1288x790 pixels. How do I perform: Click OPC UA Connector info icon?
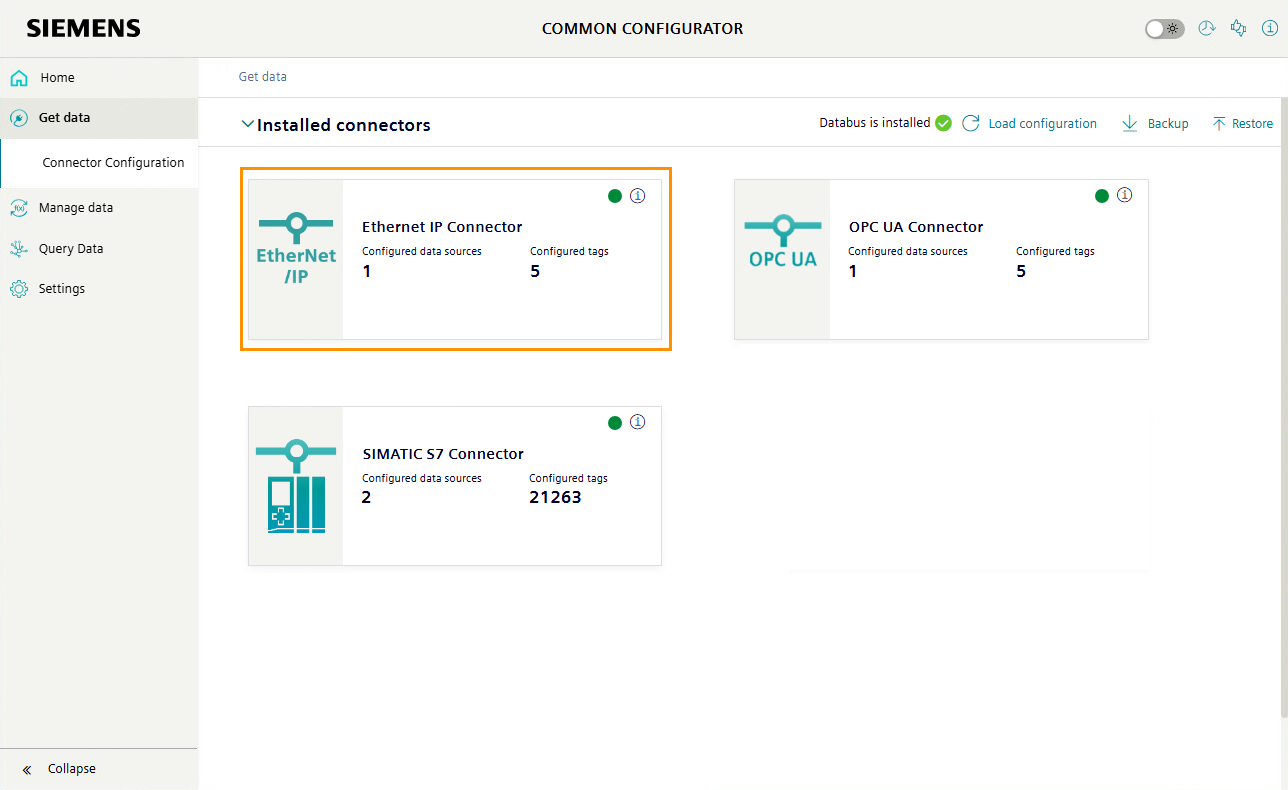point(1124,195)
